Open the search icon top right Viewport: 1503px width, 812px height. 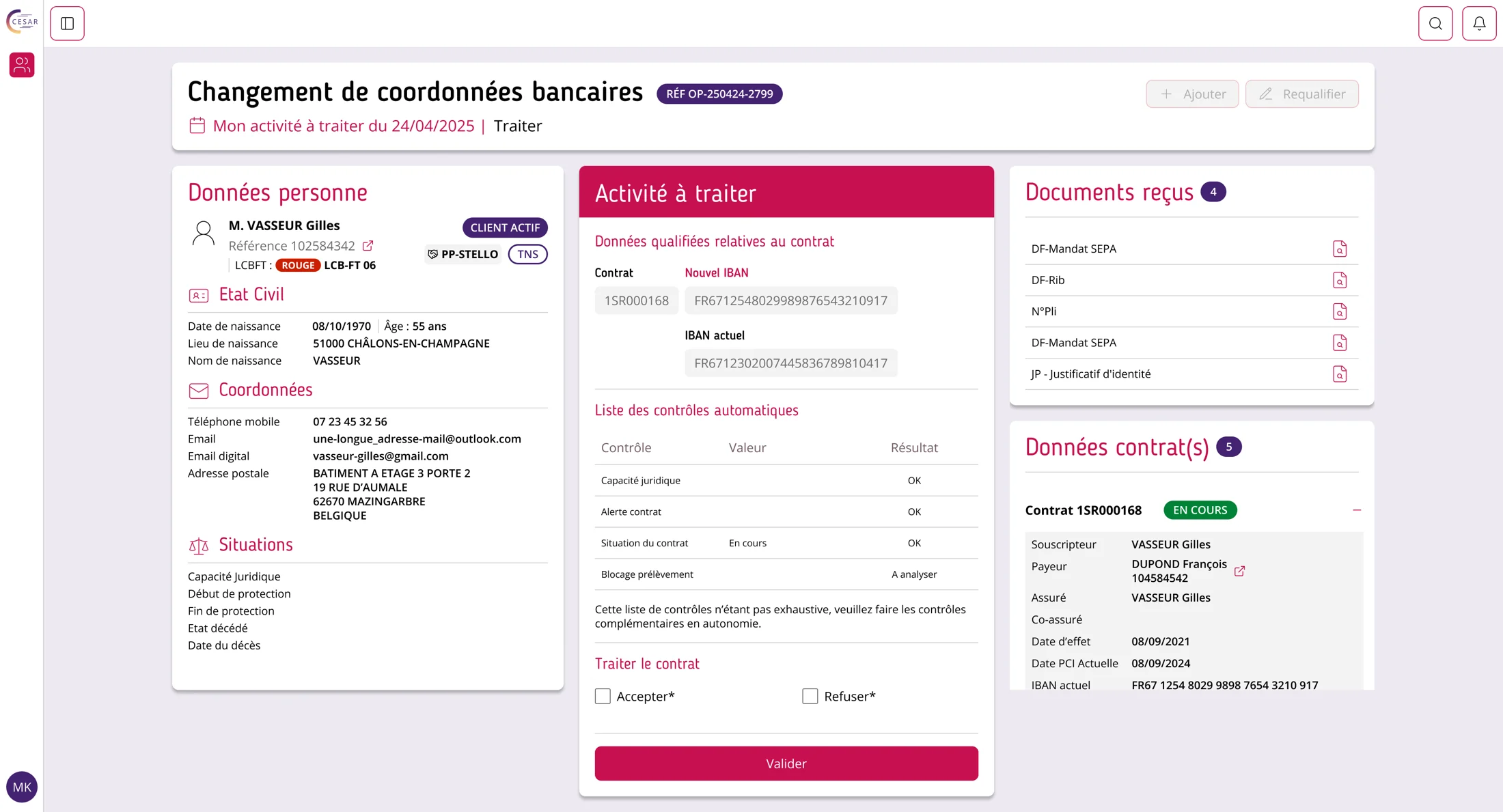click(1435, 23)
